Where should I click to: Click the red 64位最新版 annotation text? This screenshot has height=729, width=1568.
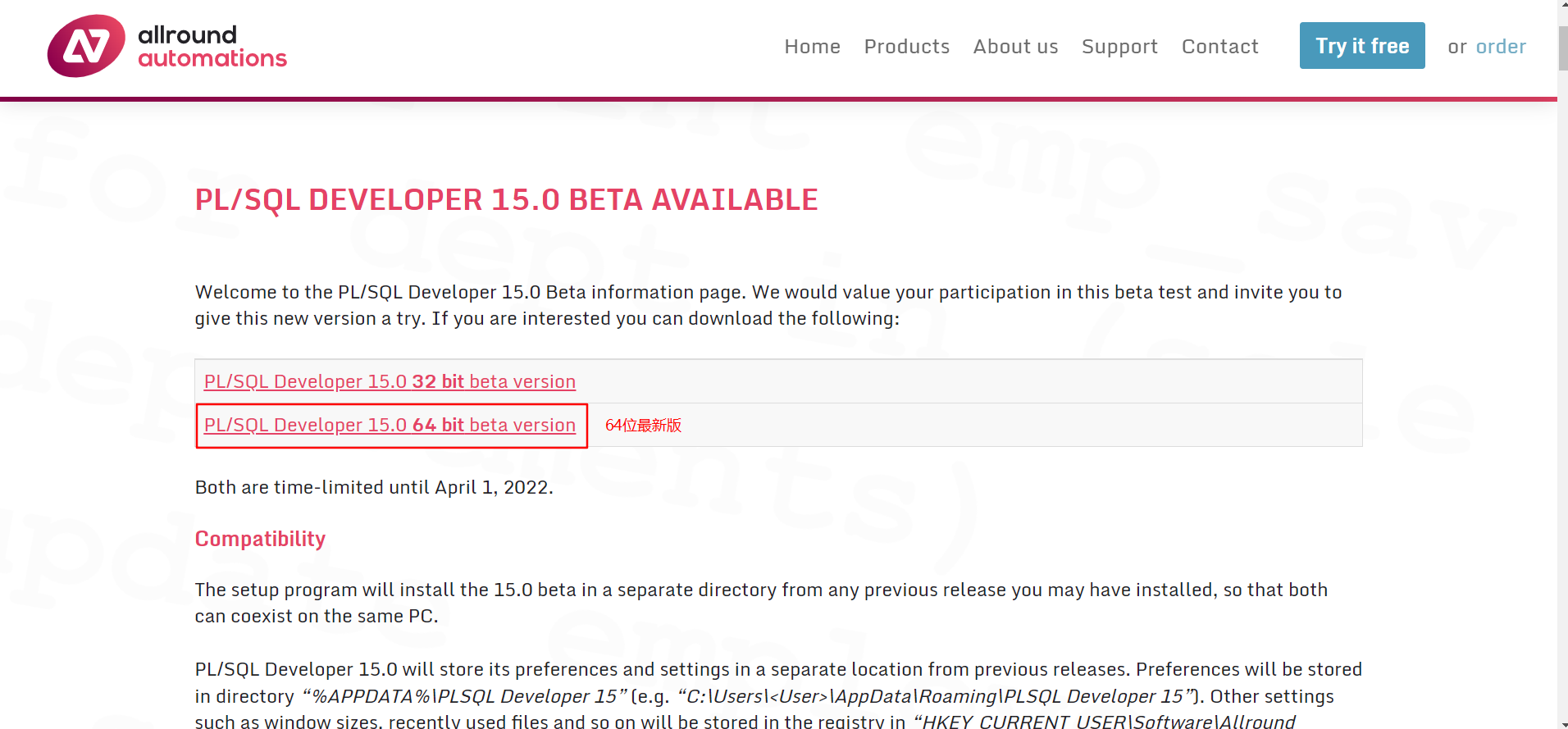pos(644,425)
